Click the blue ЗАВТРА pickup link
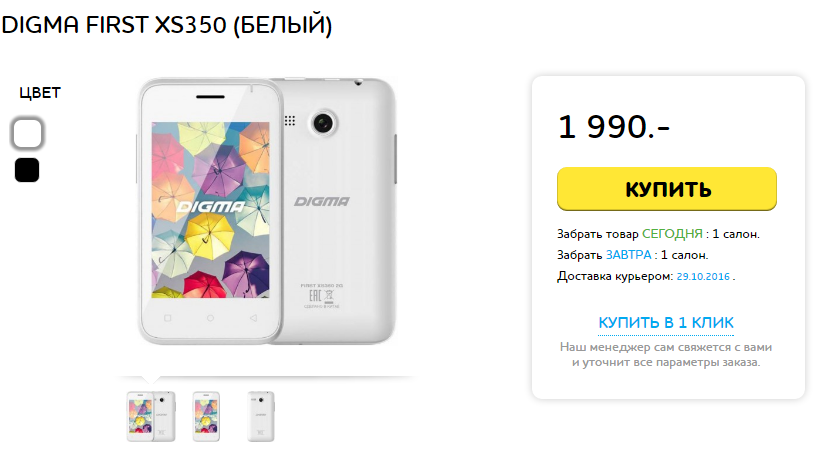This screenshot has width=832, height=468. coord(628,255)
